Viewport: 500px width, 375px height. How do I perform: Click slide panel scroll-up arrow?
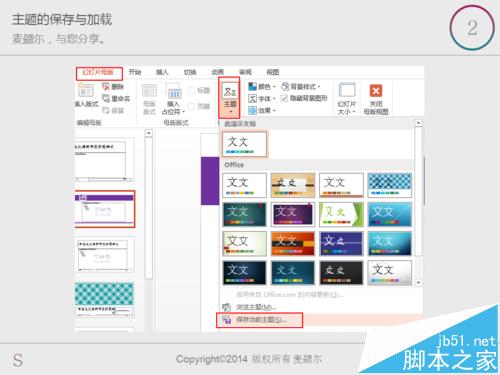coord(149,133)
